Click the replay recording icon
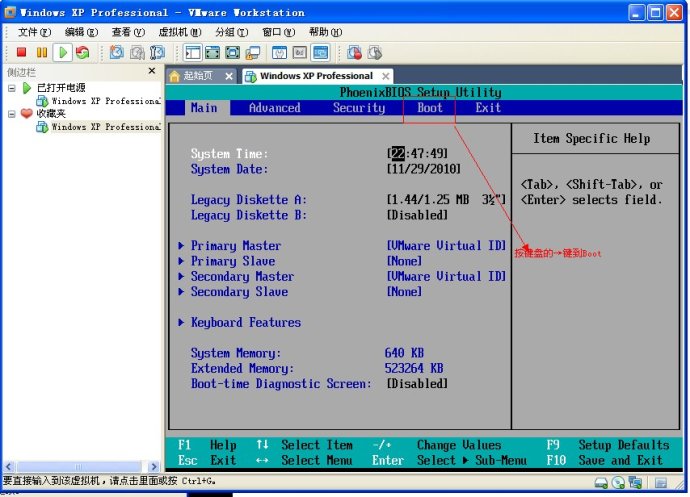This screenshot has height=497, width=690. (x=374, y=52)
